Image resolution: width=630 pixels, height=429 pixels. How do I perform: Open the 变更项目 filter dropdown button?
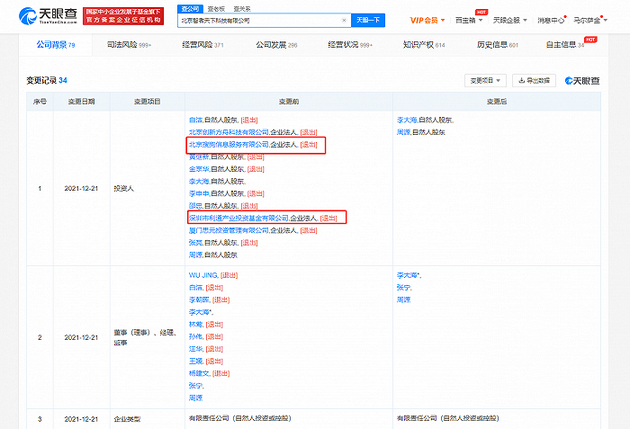tap(485, 80)
